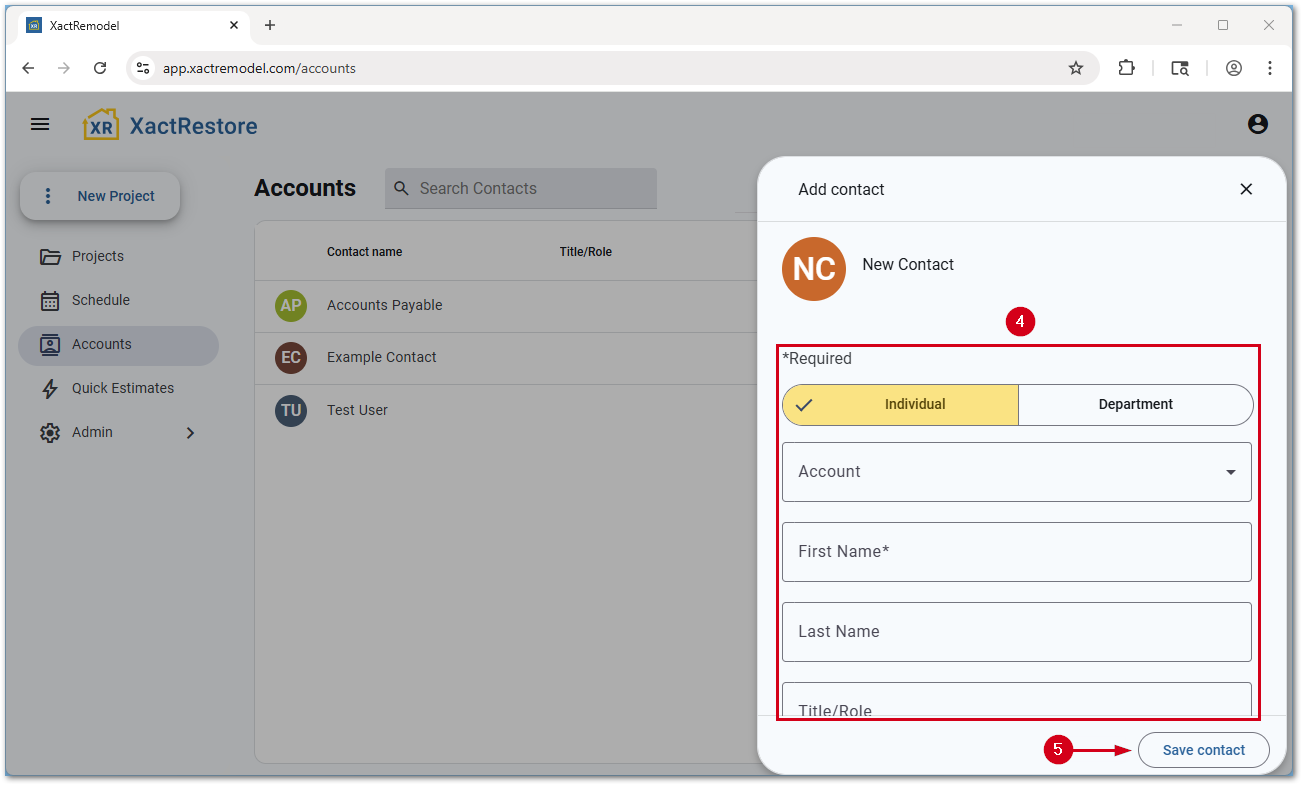This screenshot has height=785, width=1302.
Task: Click the Contact name column header
Action: click(364, 252)
